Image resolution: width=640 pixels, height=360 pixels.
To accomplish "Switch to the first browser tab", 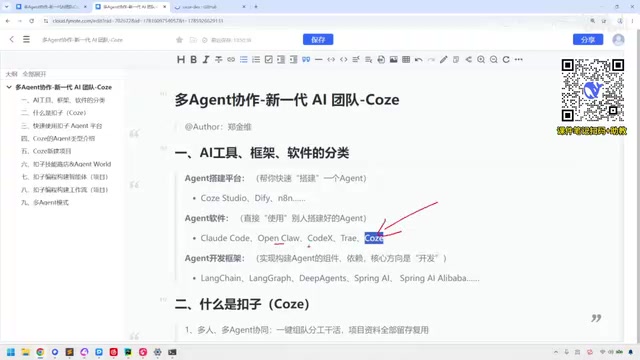I will (x=51, y=7).
